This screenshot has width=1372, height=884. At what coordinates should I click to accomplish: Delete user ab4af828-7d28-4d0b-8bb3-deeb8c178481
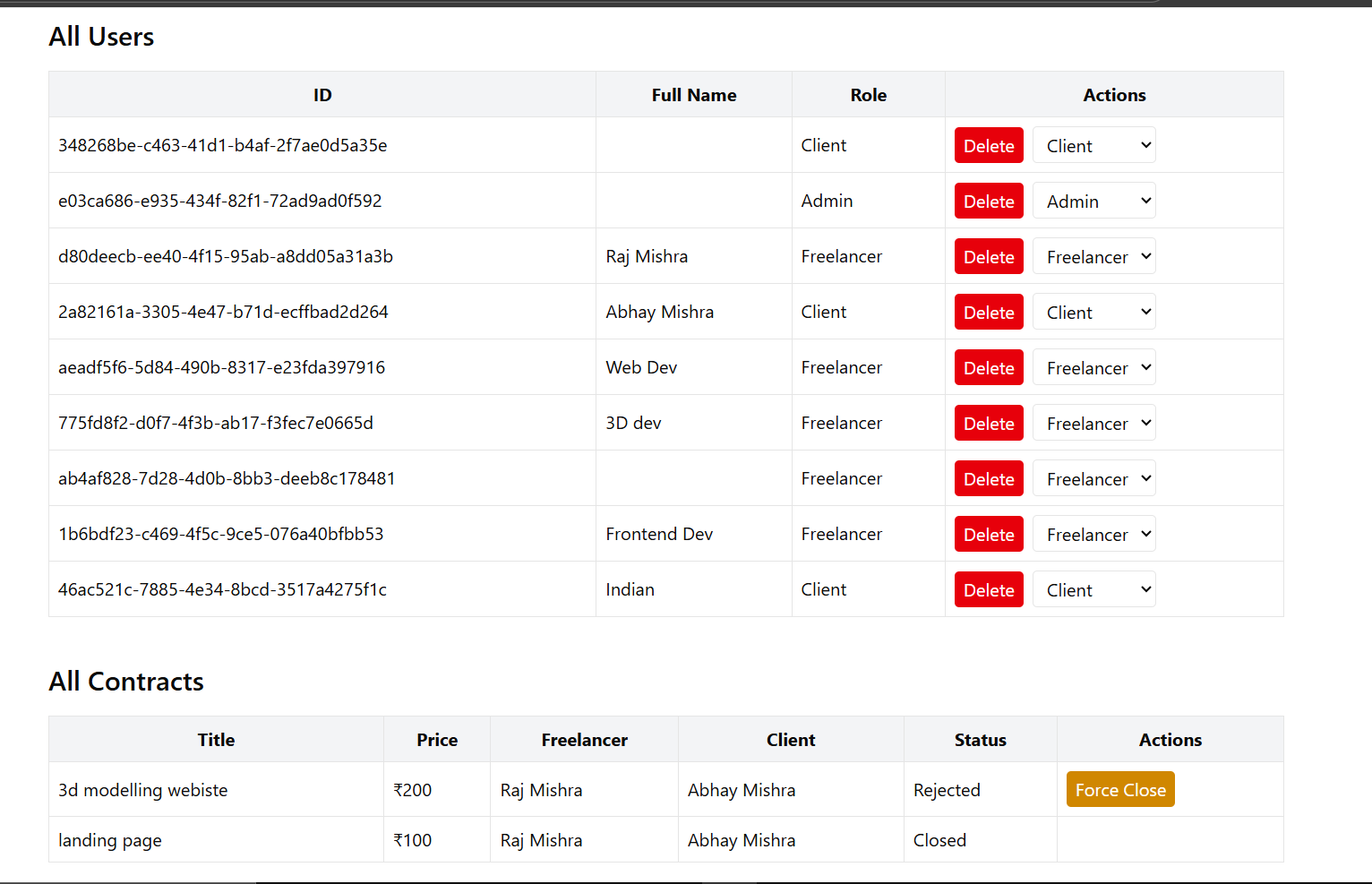(x=989, y=479)
